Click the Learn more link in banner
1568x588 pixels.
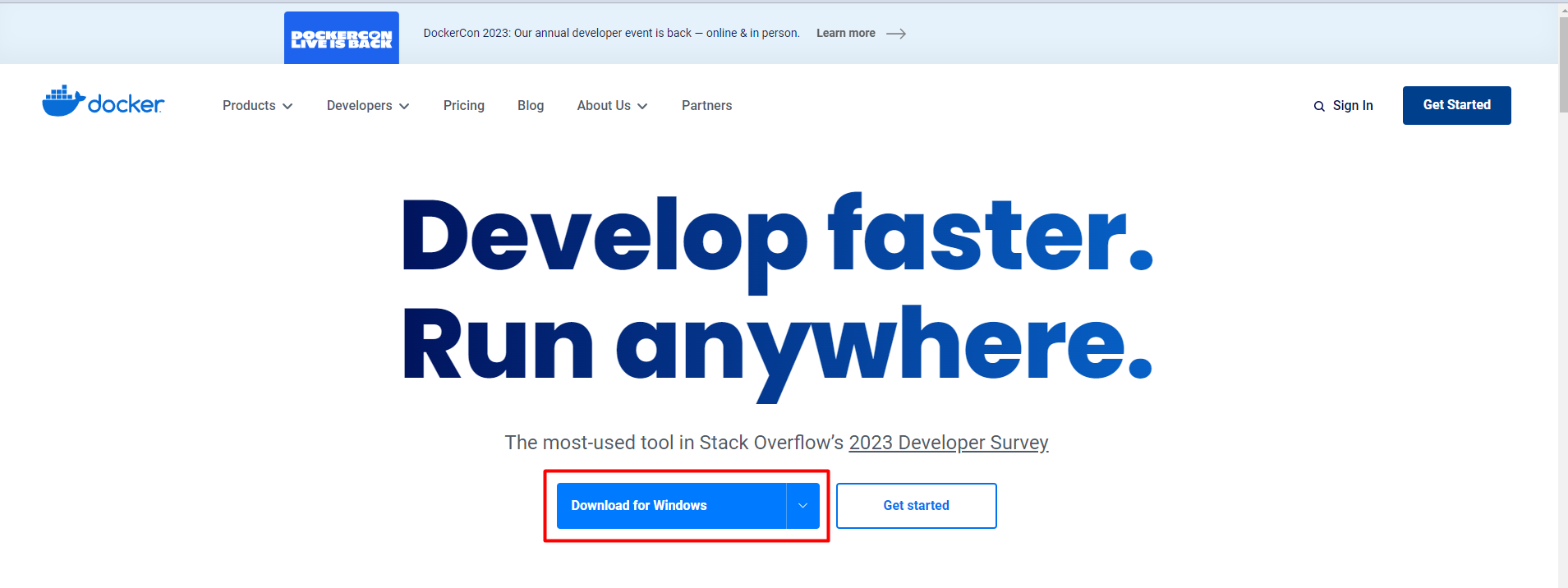846,34
